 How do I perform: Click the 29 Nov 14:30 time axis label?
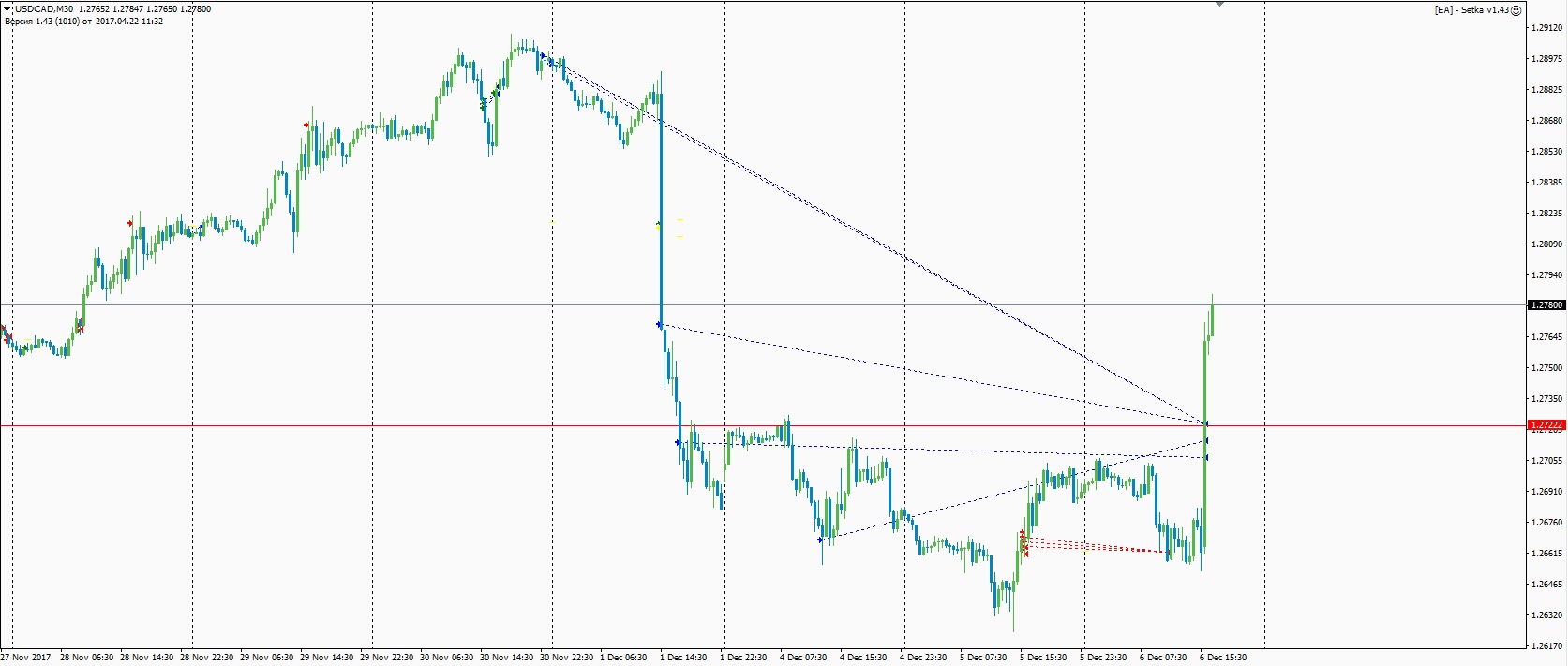click(x=326, y=658)
